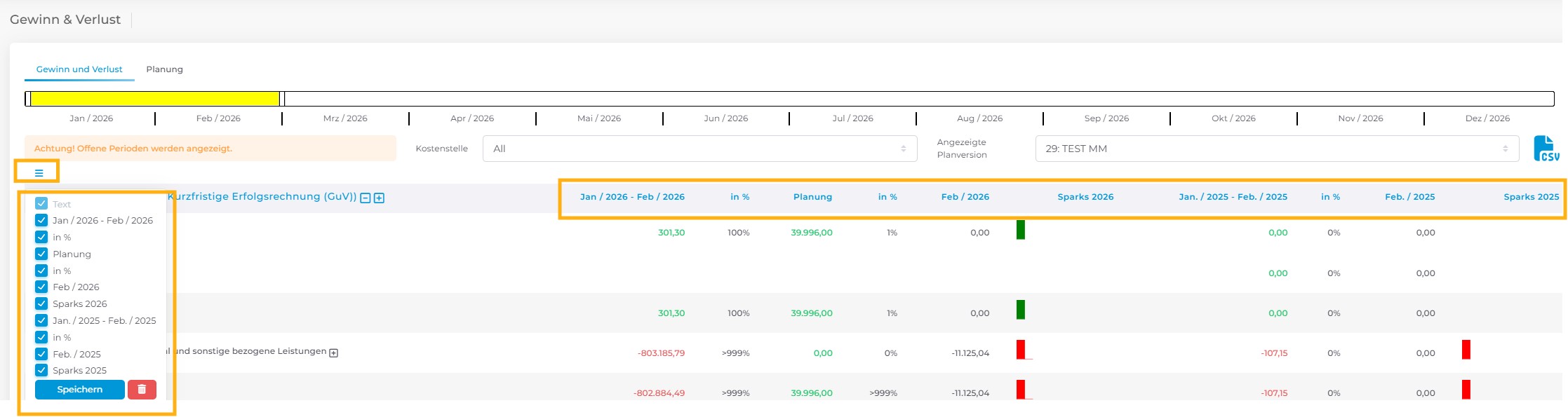Select Jun / 2026 on the timeline
Image resolution: width=1568 pixels, height=417 pixels.
coord(725,118)
